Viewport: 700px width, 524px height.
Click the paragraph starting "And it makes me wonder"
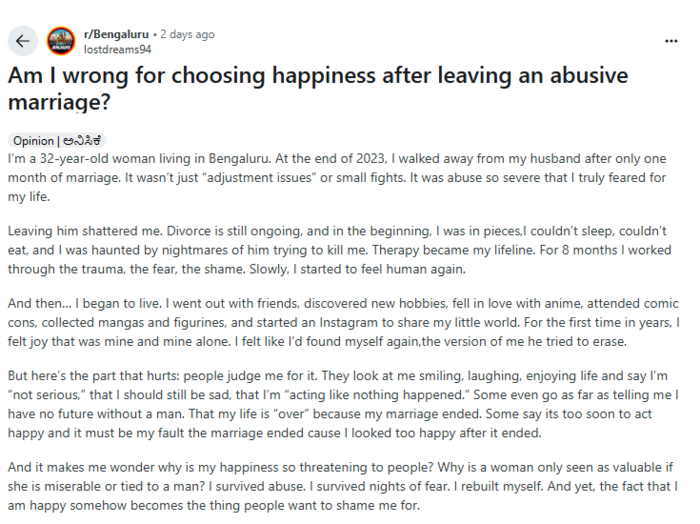pos(340,483)
